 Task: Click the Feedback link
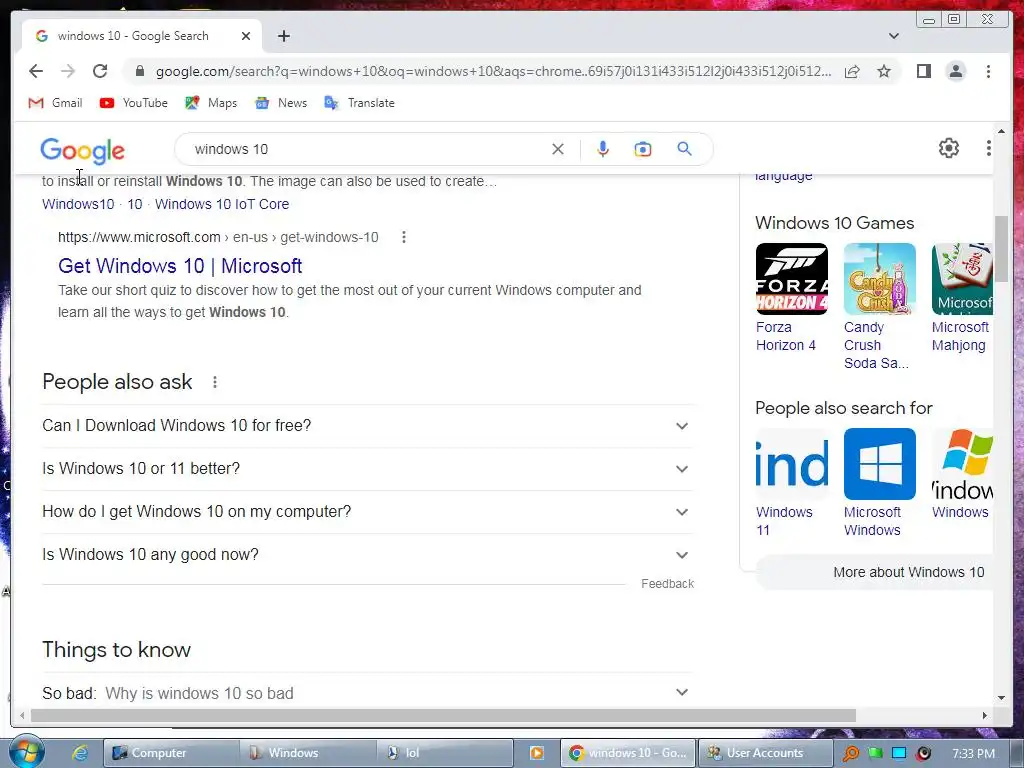(667, 584)
